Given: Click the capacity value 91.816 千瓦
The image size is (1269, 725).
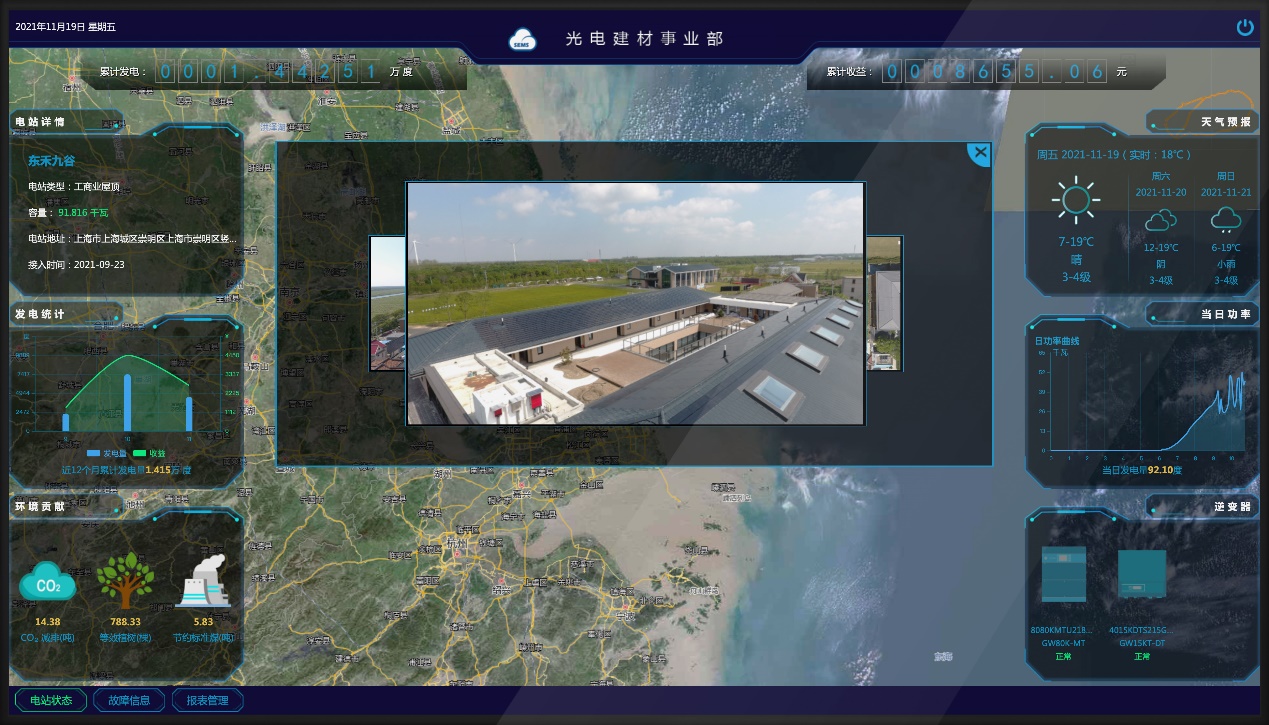Looking at the screenshot, I should coord(83,213).
